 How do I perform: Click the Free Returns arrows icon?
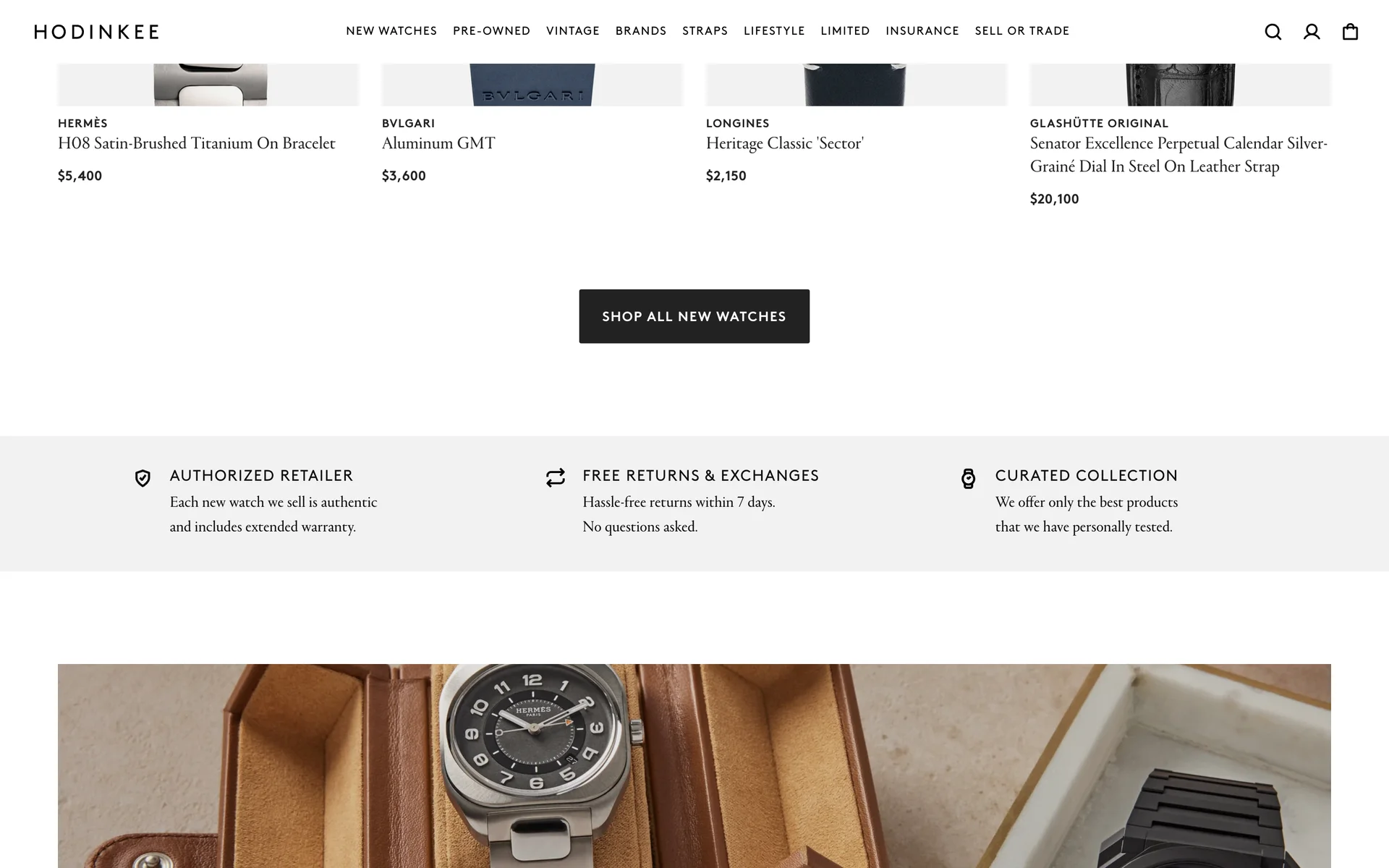click(x=556, y=478)
